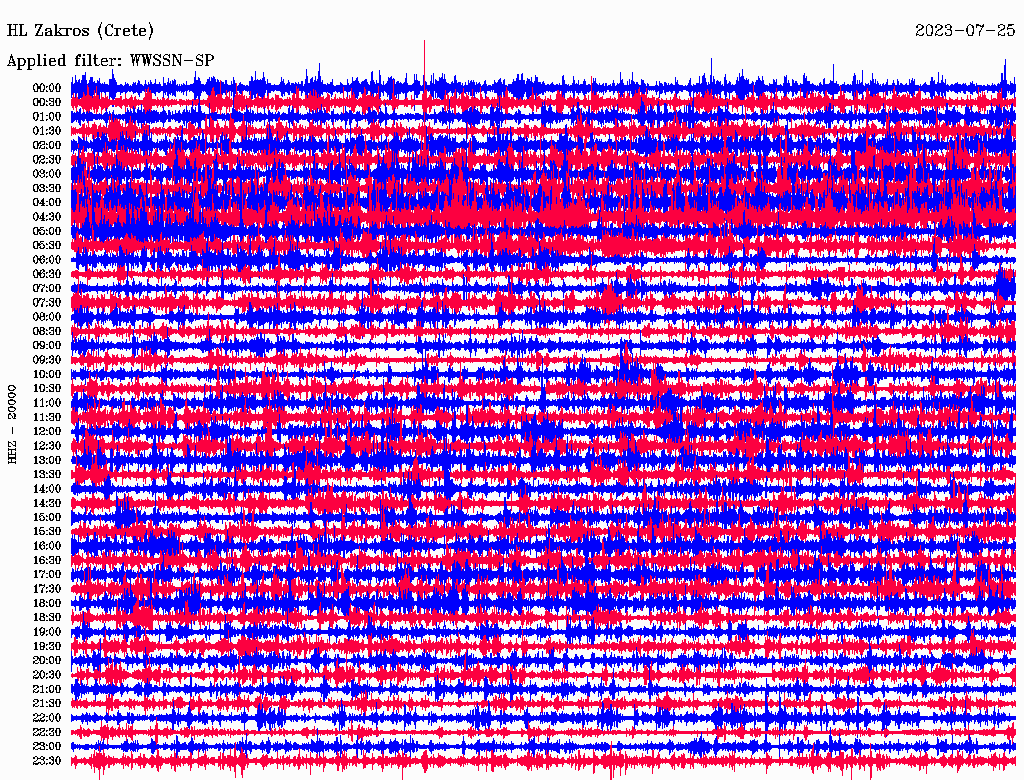
Task: Select the 20:30 time label
Action: 47,675
